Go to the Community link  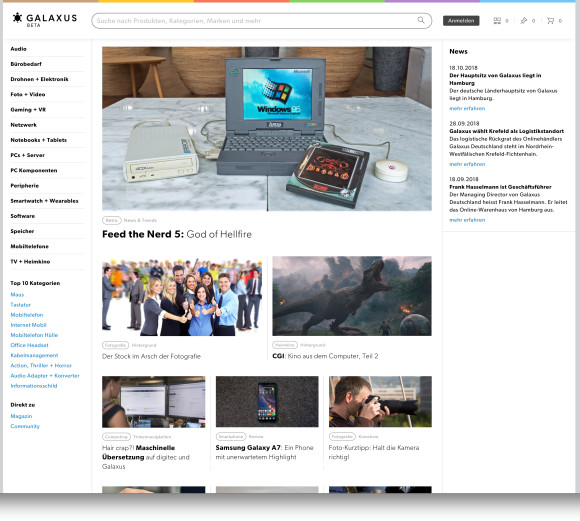[x=25, y=426]
